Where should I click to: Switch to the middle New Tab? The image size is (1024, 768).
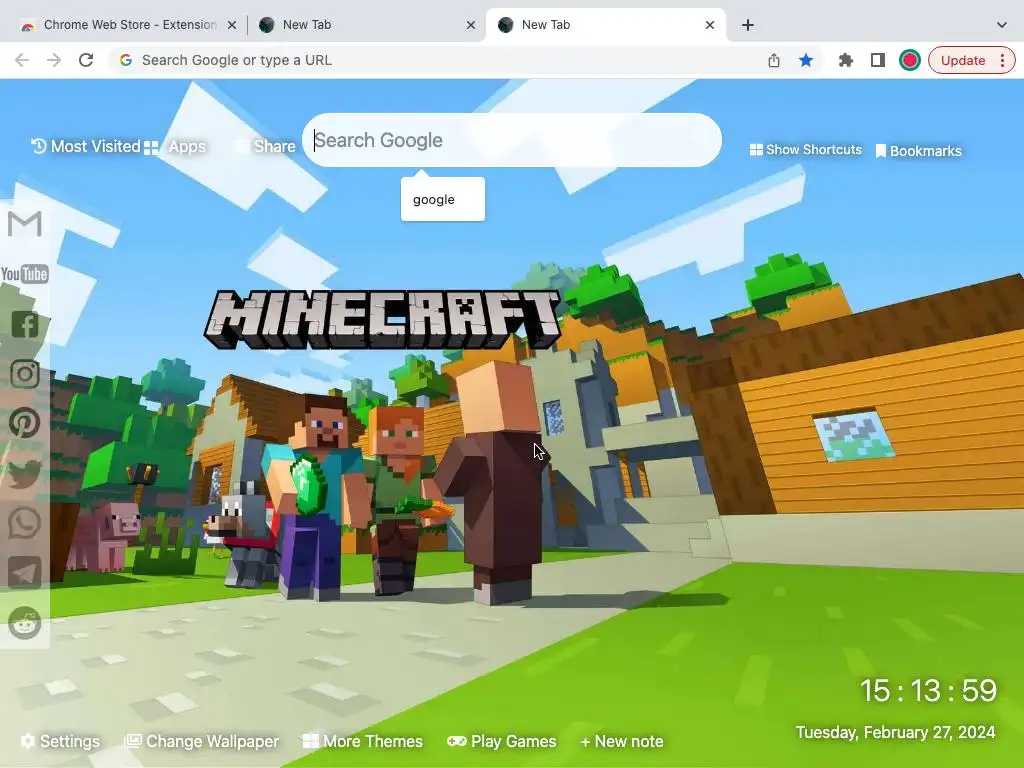coord(366,25)
